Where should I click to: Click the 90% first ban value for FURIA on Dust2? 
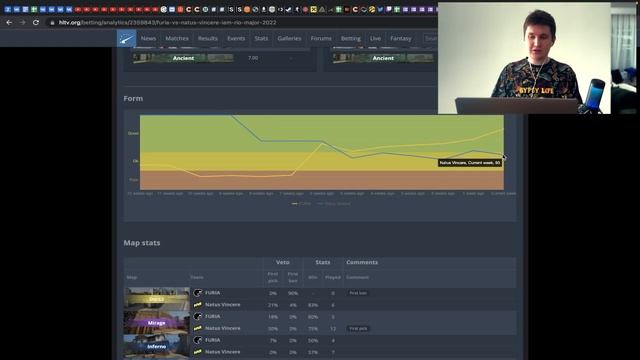(293, 293)
